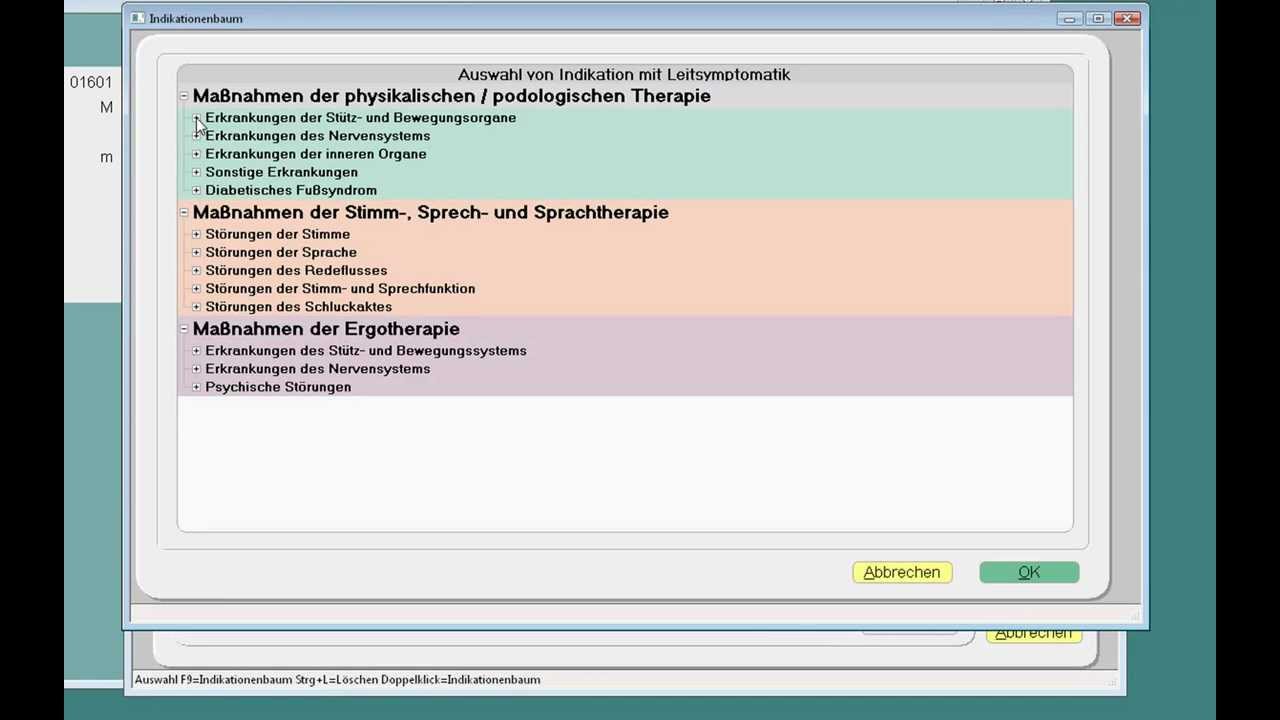This screenshot has height=720, width=1280.
Task: Expand Diabetisches Fußsyndrom node
Action: click(x=196, y=190)
